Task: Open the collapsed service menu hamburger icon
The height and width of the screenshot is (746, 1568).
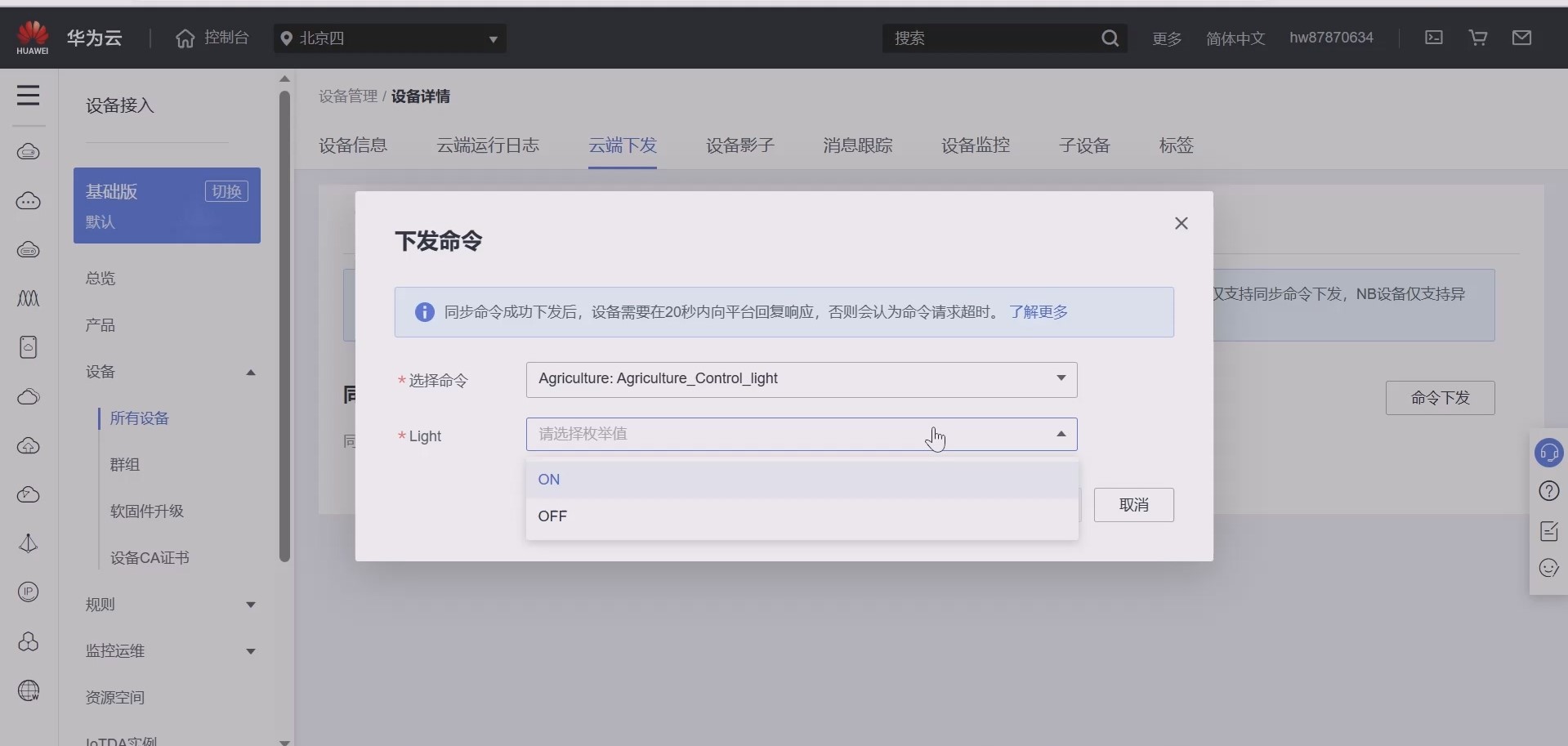Action: click(28, 96)
